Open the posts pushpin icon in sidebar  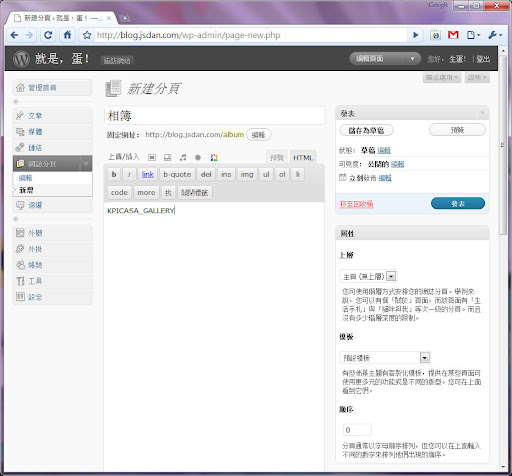pyautogui.click(x=20, y=116)
